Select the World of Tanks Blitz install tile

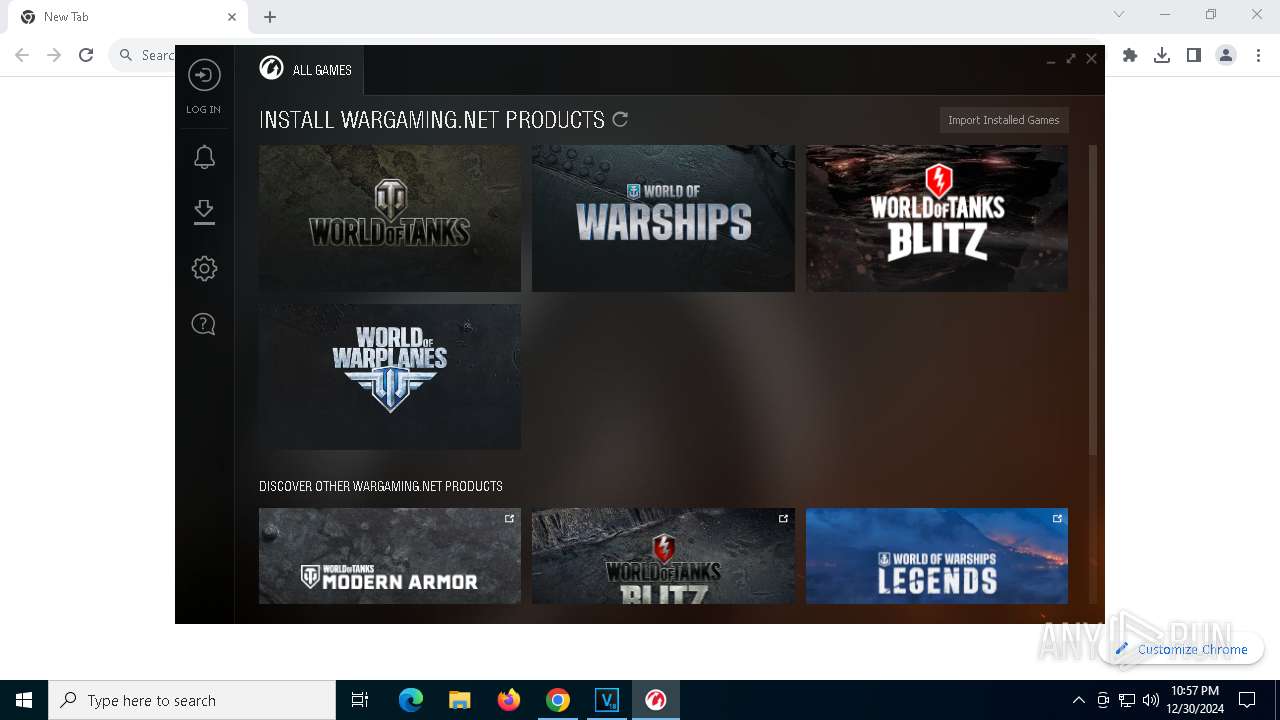click(x=937, y=218)
